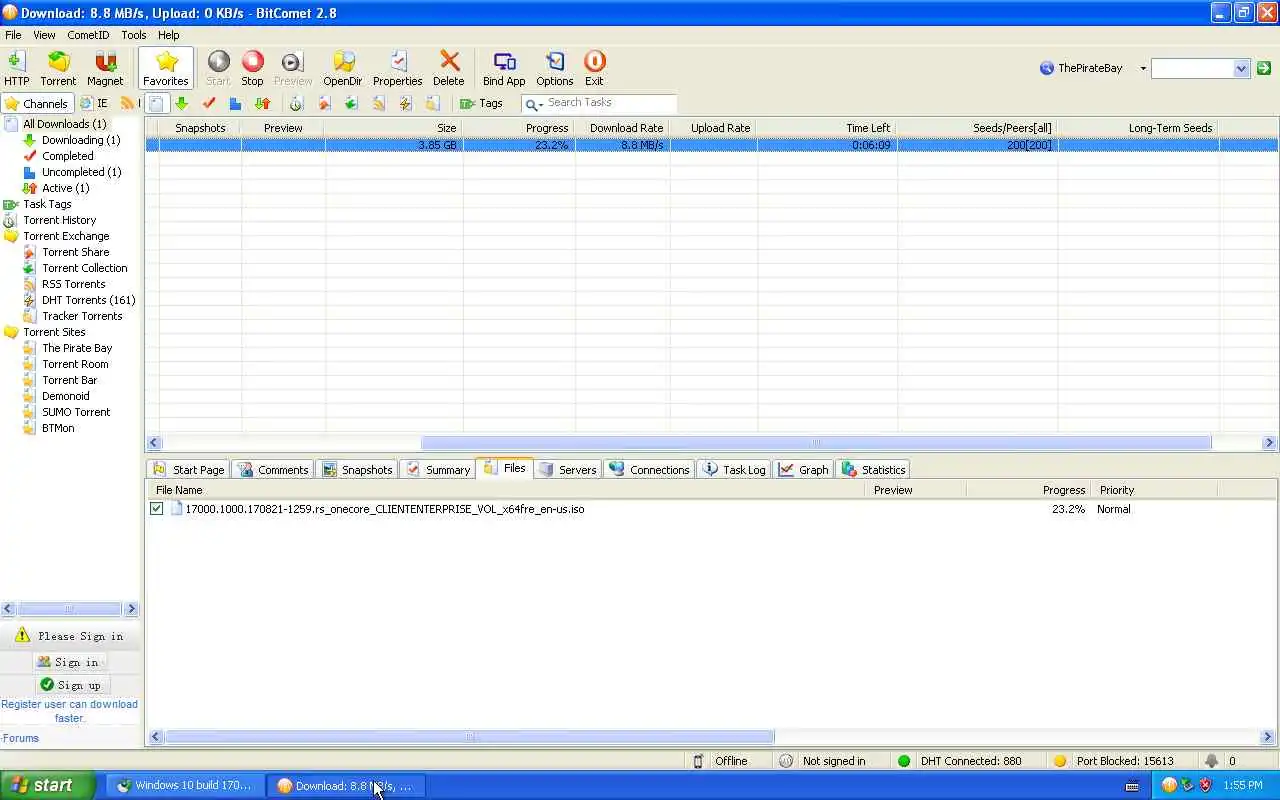Switch sidebar to IE tab
Image resolution: width=1280 pixels, height=800 pixels.
(94, 103)
